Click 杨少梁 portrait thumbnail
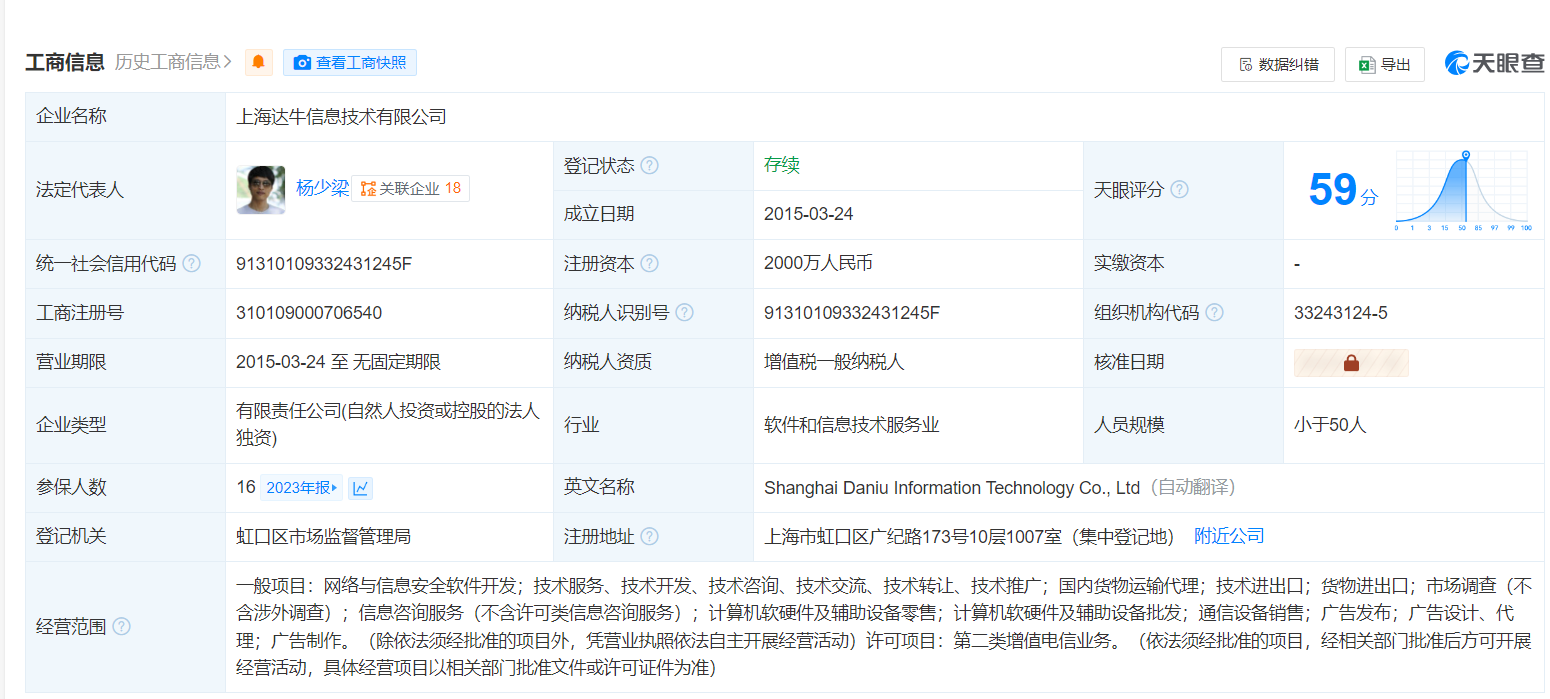 (261, 190)
